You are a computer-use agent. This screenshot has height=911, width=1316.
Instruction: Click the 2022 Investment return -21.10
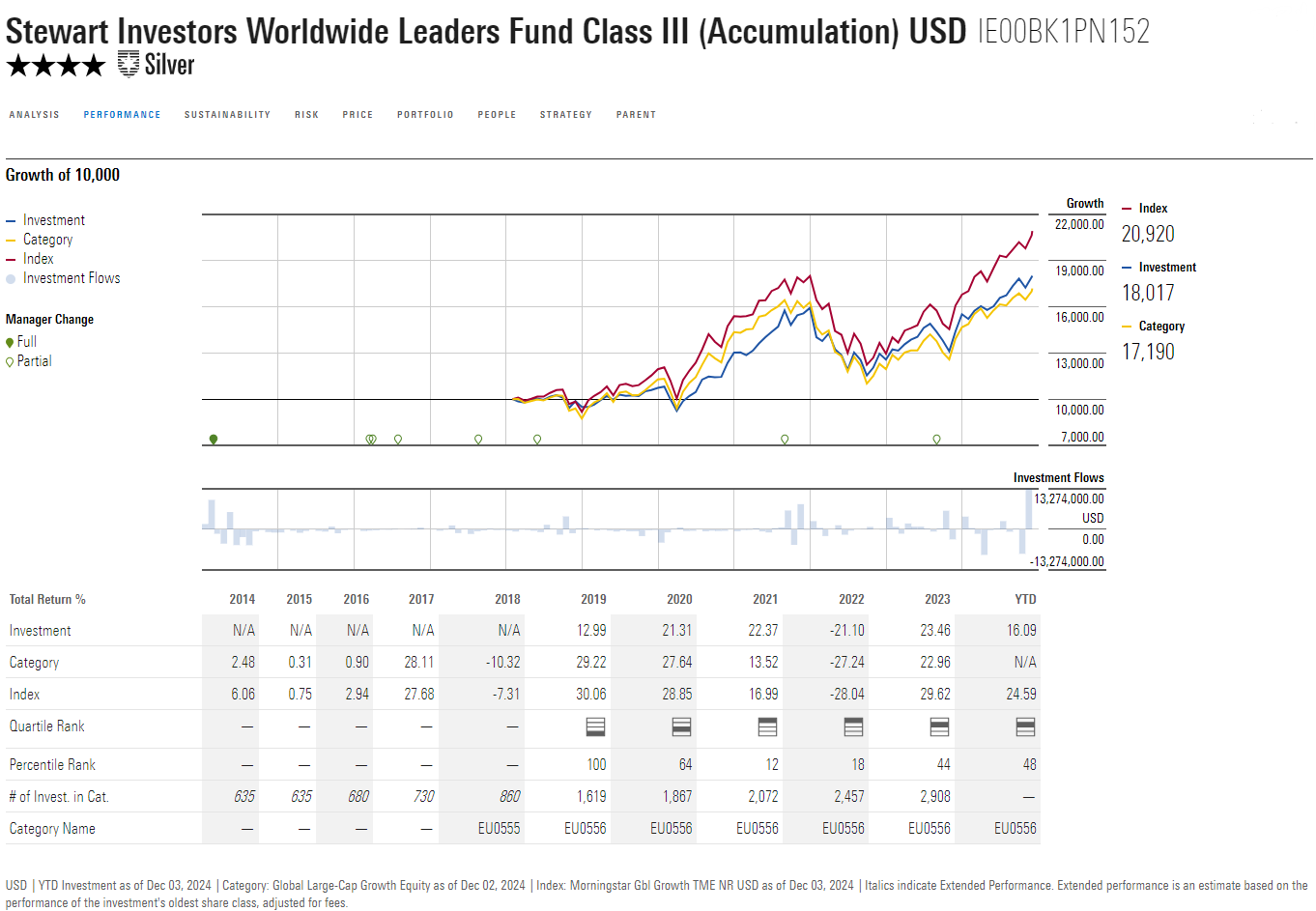click(846, 630)
